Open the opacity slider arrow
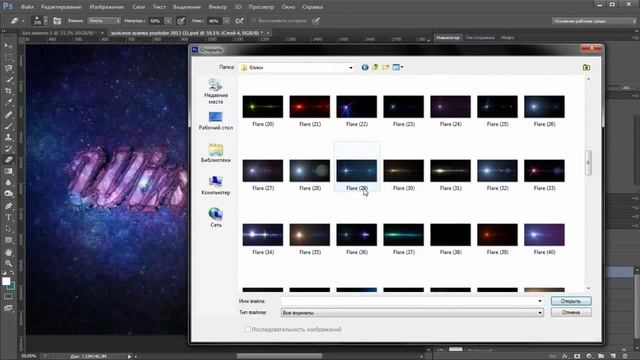 [x=168, y=21]
